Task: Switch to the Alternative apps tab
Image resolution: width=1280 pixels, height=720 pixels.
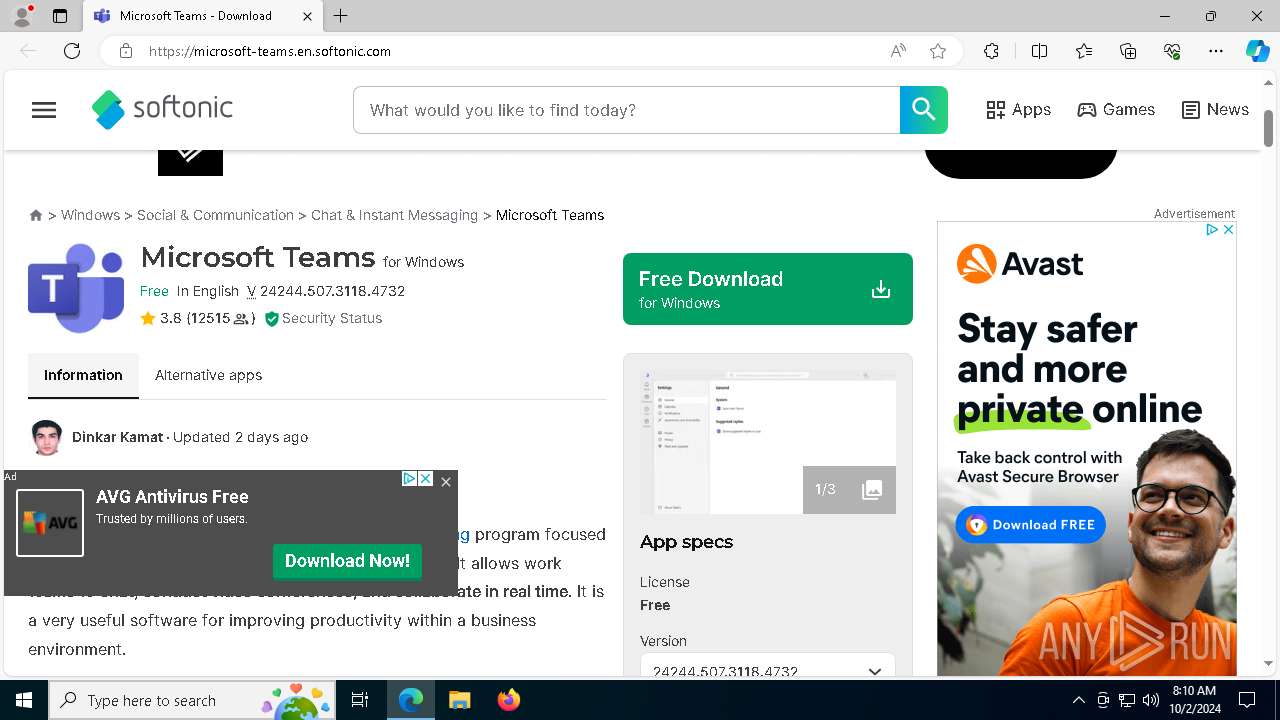Action: [208, 375]
